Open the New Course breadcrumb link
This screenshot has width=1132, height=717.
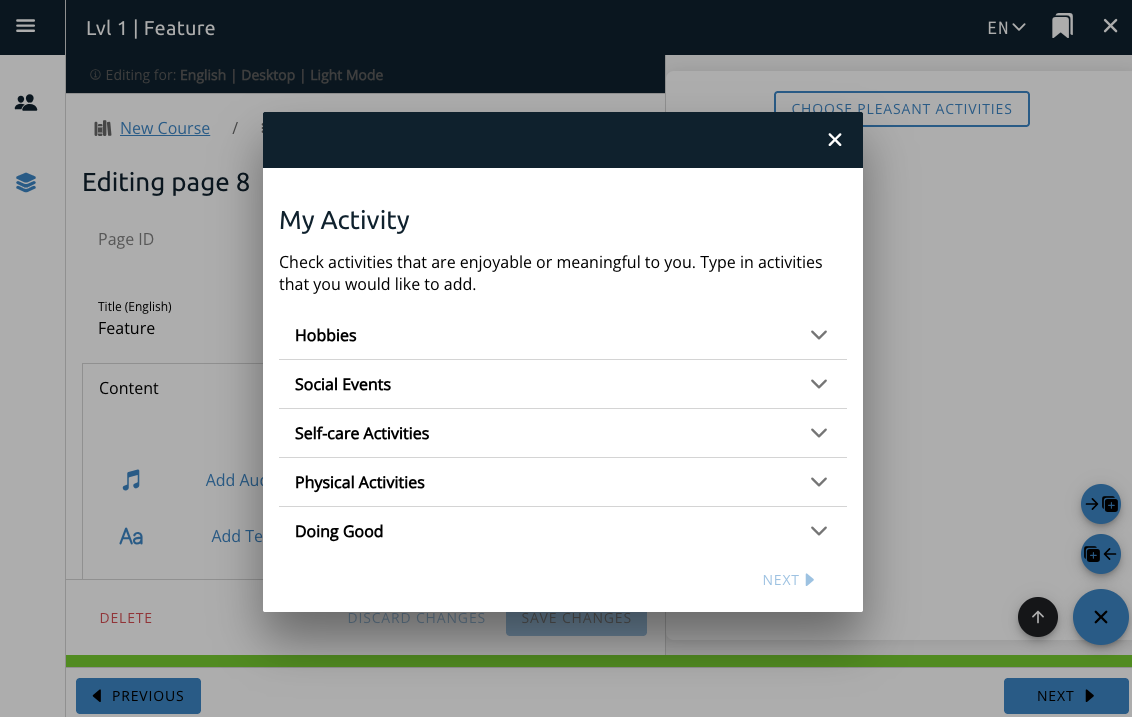coord(165,128)
